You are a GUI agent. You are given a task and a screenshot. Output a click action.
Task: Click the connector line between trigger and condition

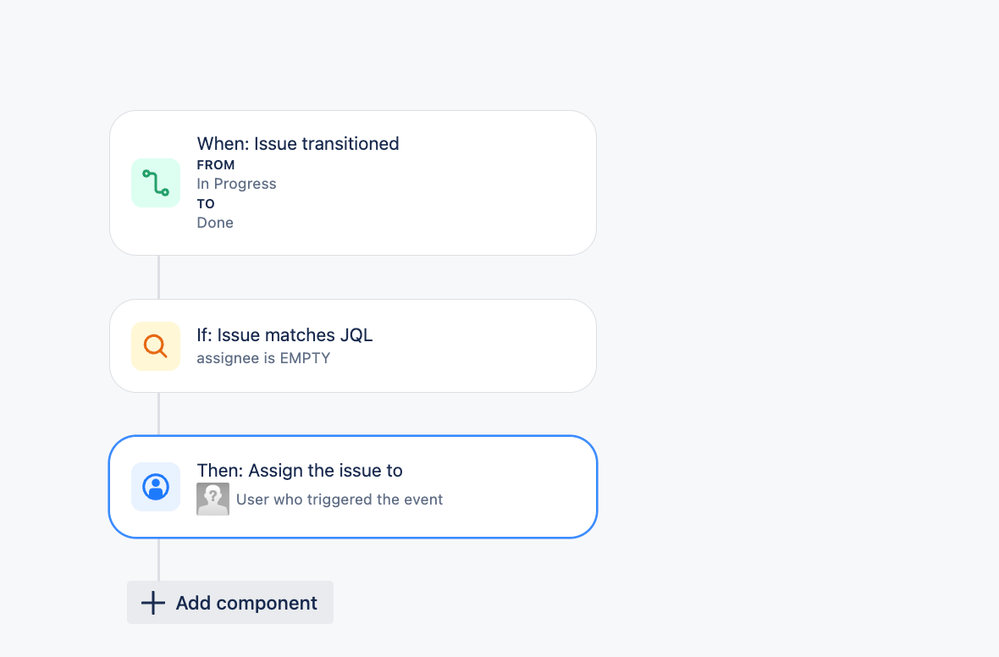point(159,277)
